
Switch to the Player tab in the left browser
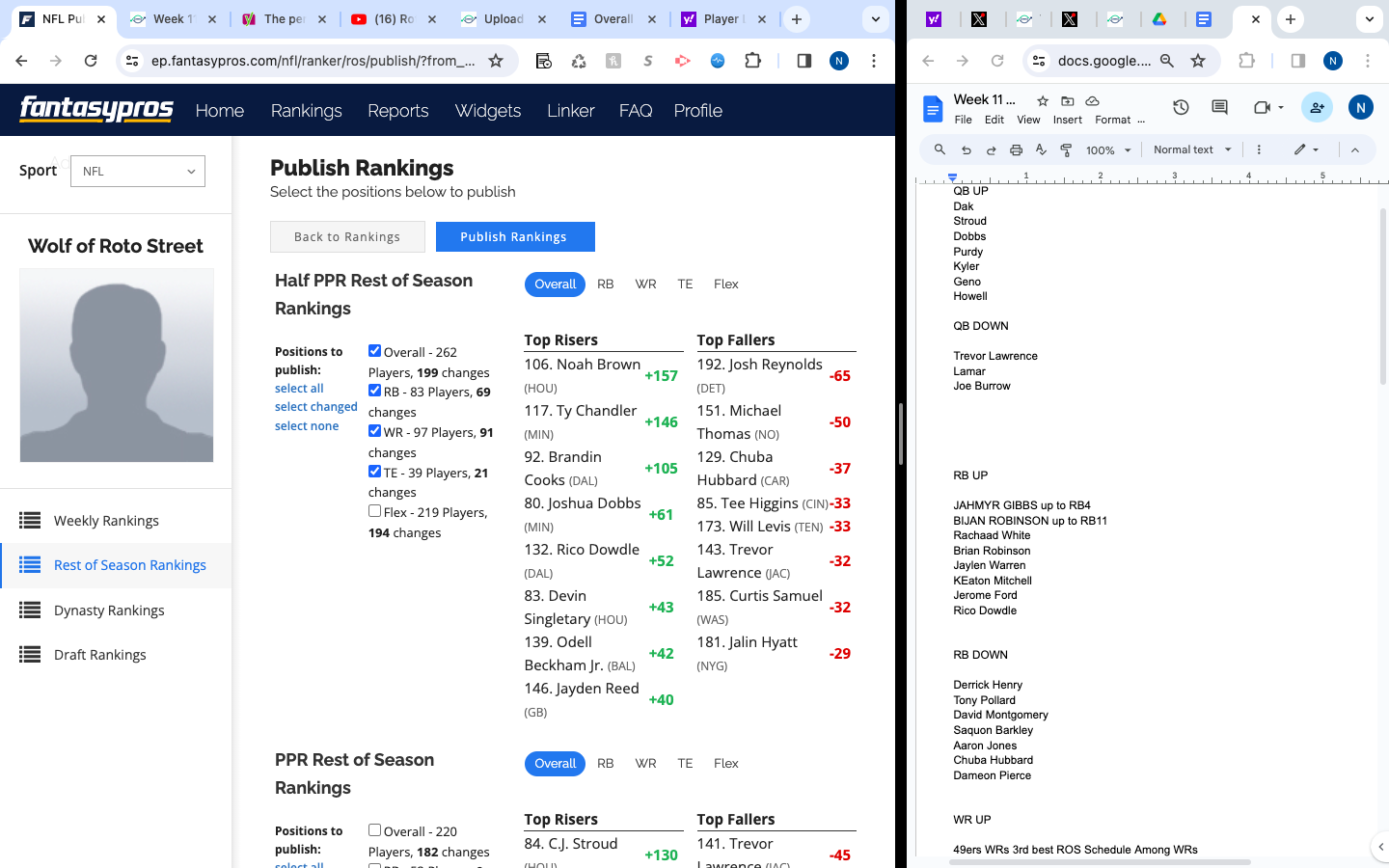[x=723, y=19]
